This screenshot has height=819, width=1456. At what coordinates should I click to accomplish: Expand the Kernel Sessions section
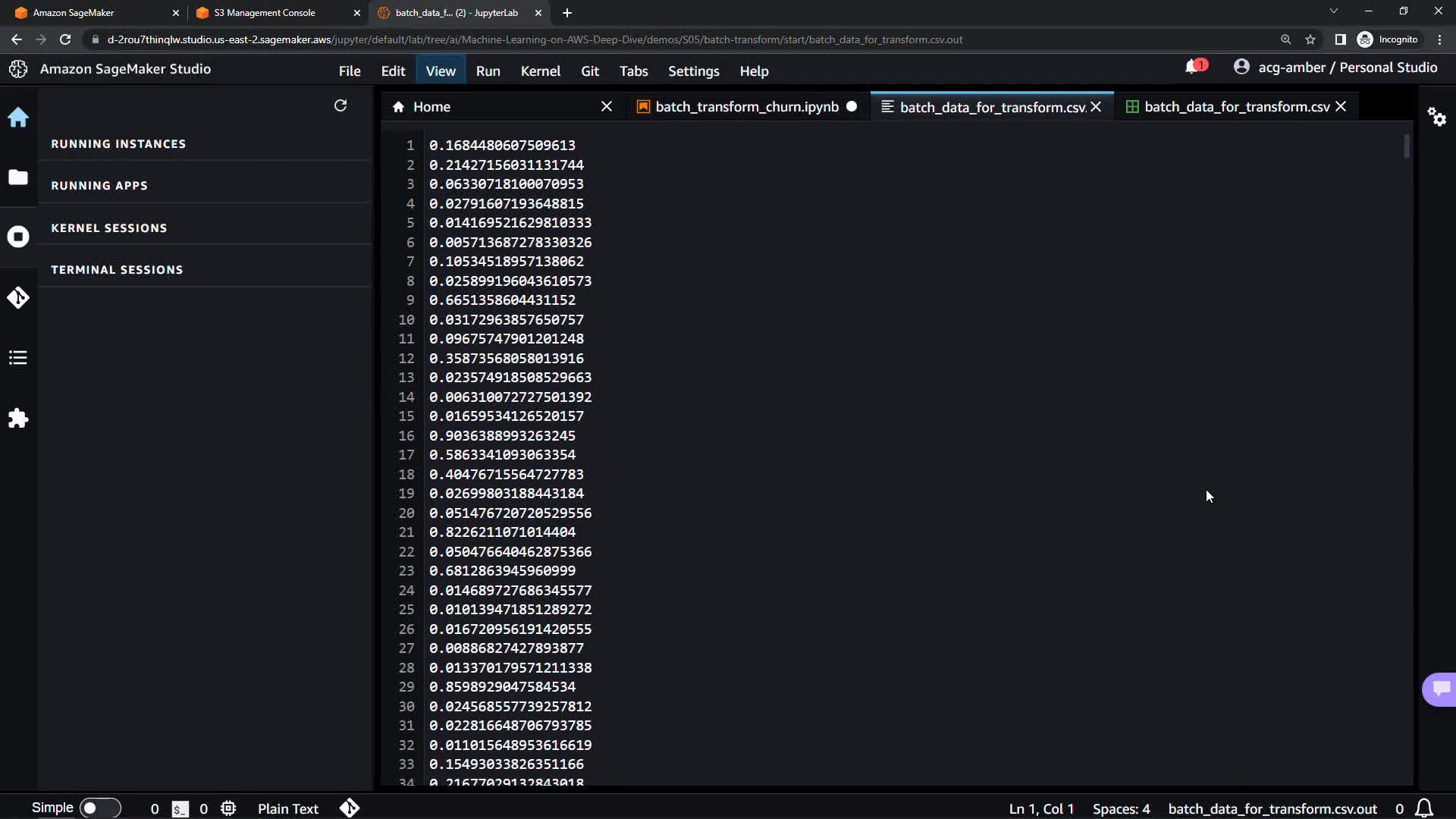click(x=108, y=228)
